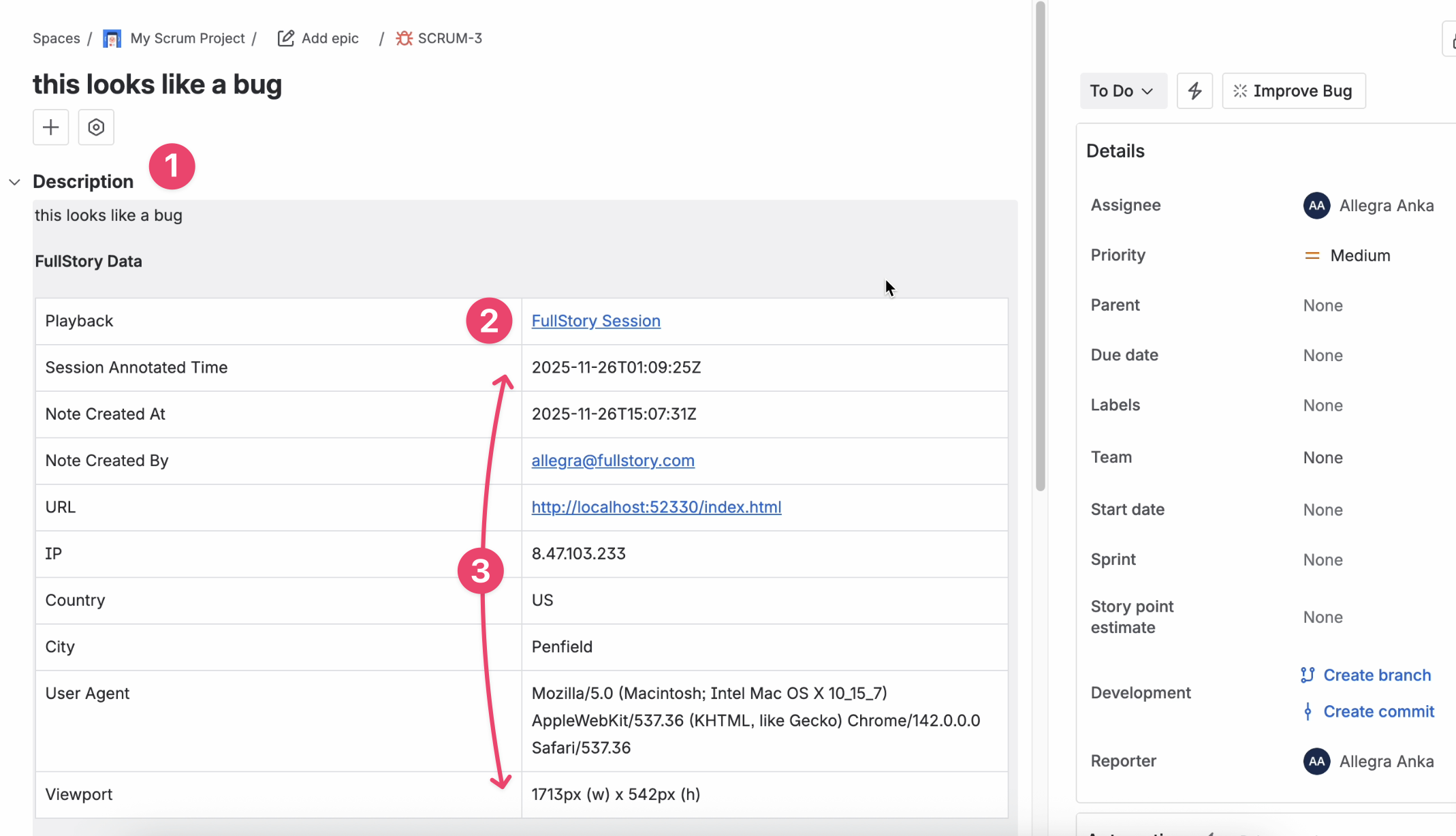This screenshot has width=1456, height=836.
Task: Click the lightning bolt automation icon
Action: pyautogui.click(x=1194, y=90)
